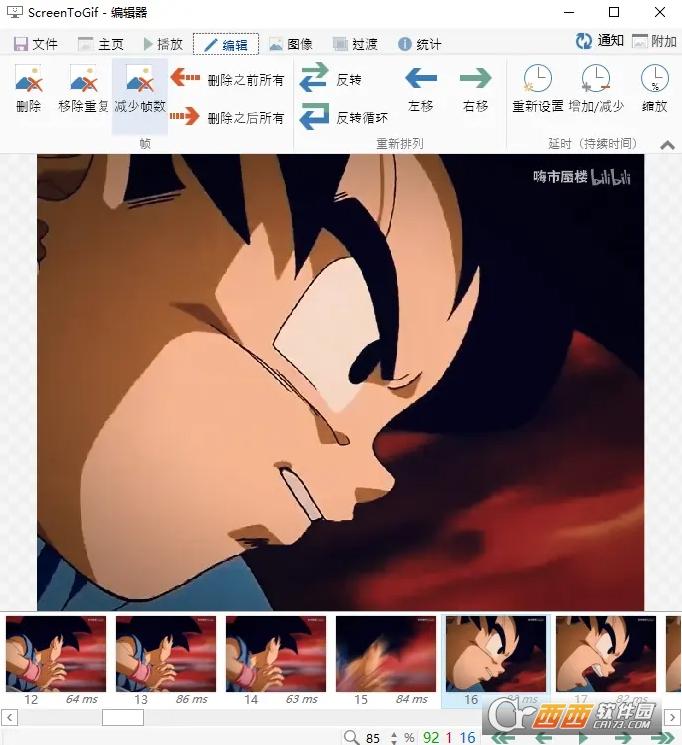Click the selected frame index 16
The image size is (682, 745).
467,737
